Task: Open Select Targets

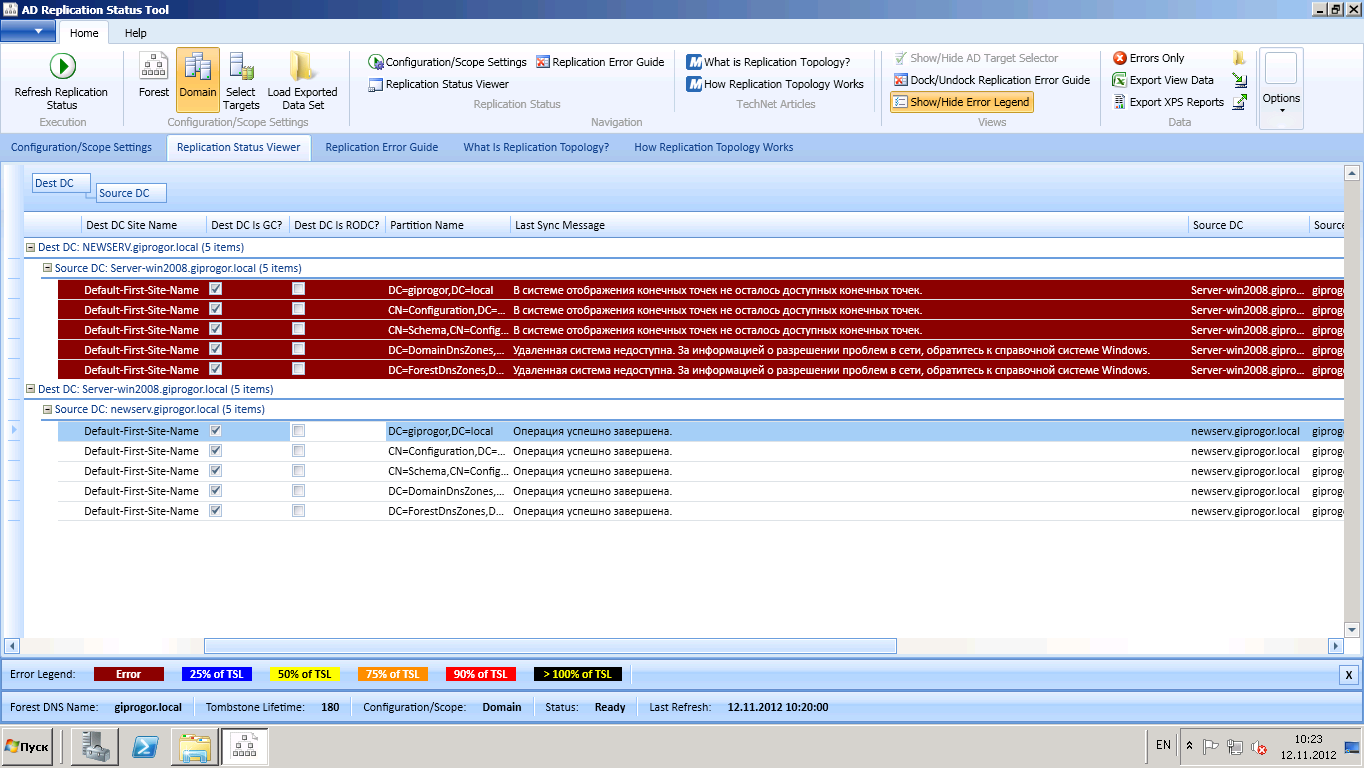Action: pyautogui.click(x=241, y=81)
